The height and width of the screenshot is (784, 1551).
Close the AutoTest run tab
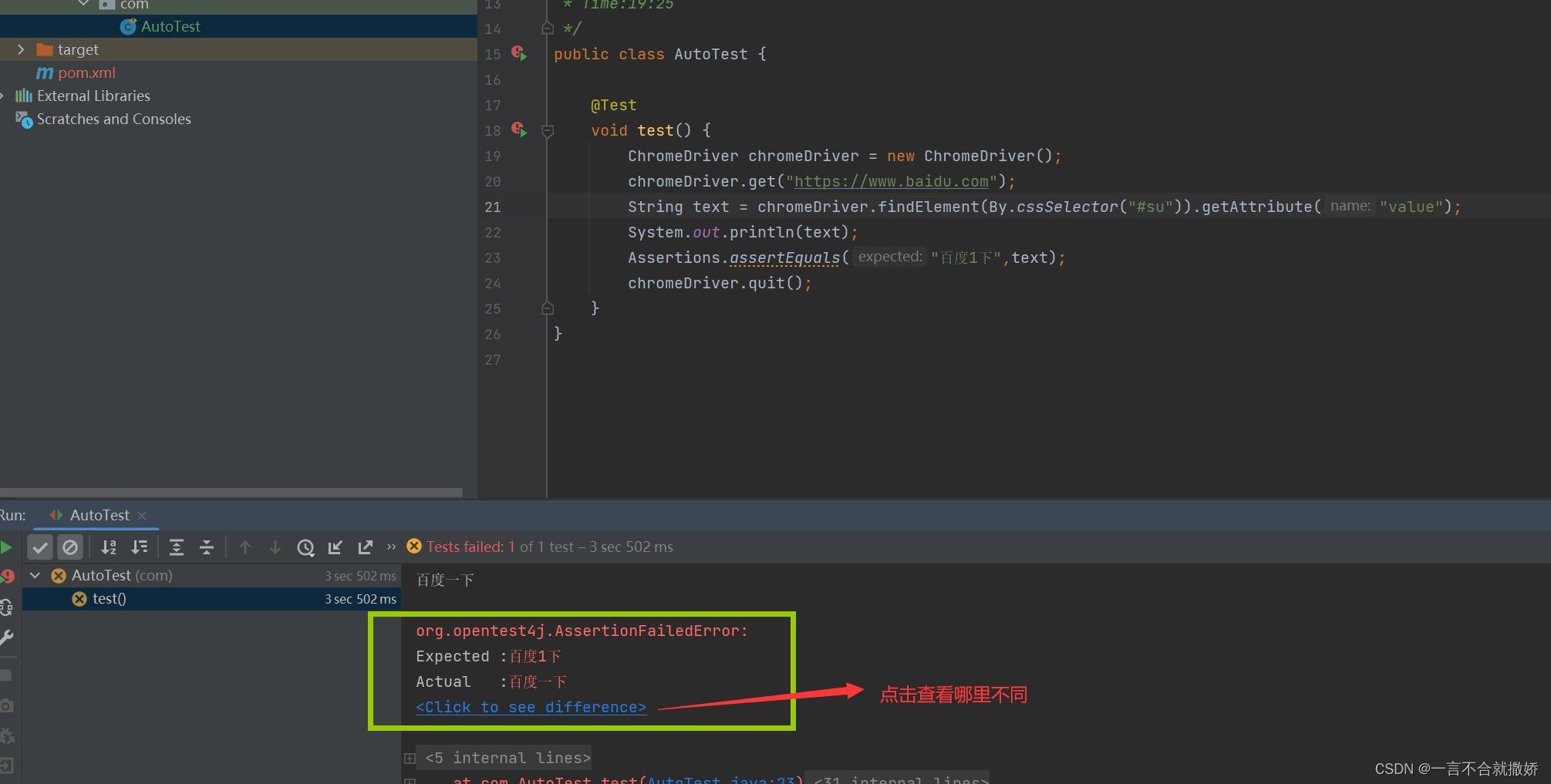(142, 516)
